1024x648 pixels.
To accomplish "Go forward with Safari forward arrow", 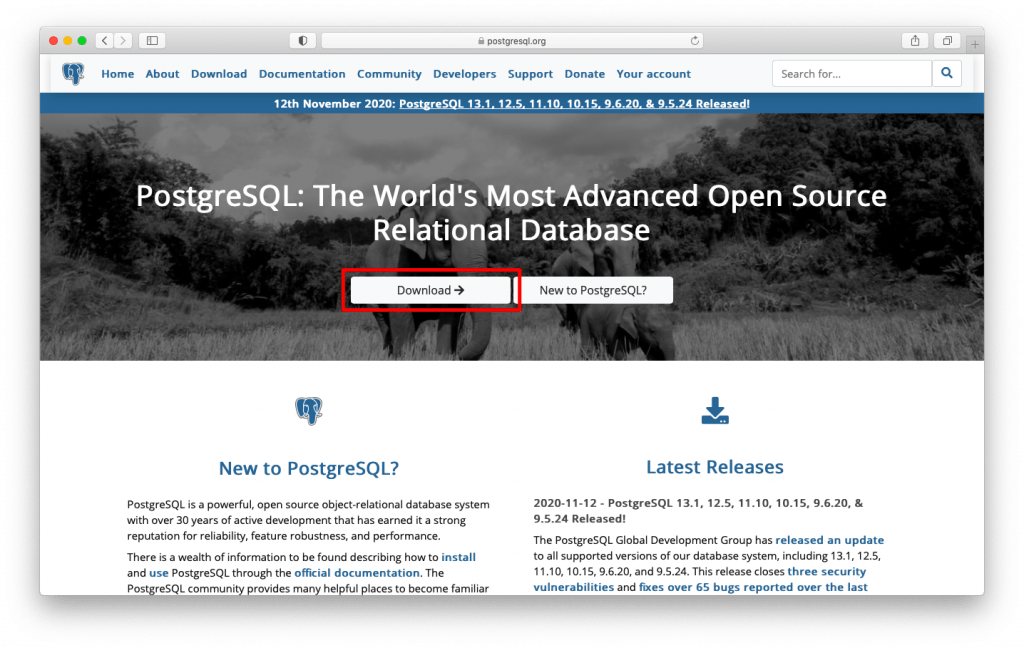I will 123,40.
